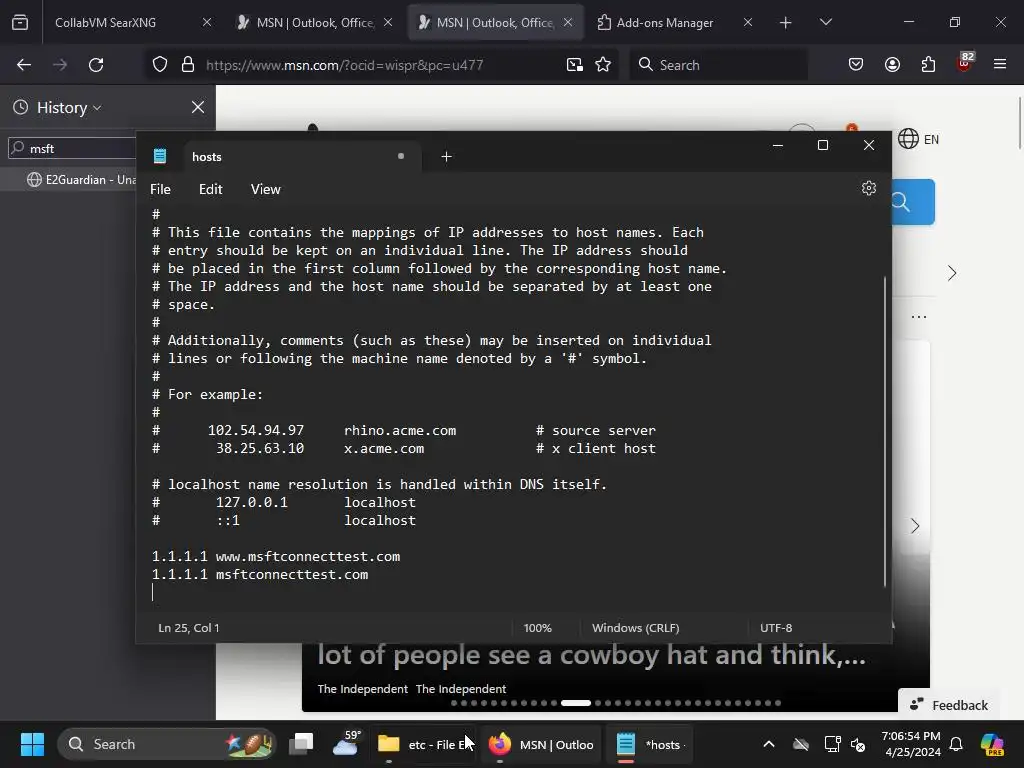Open Firefox extensions puzzle icon
Viewport: 1024px width, 768px height.
tap(928, 65)
